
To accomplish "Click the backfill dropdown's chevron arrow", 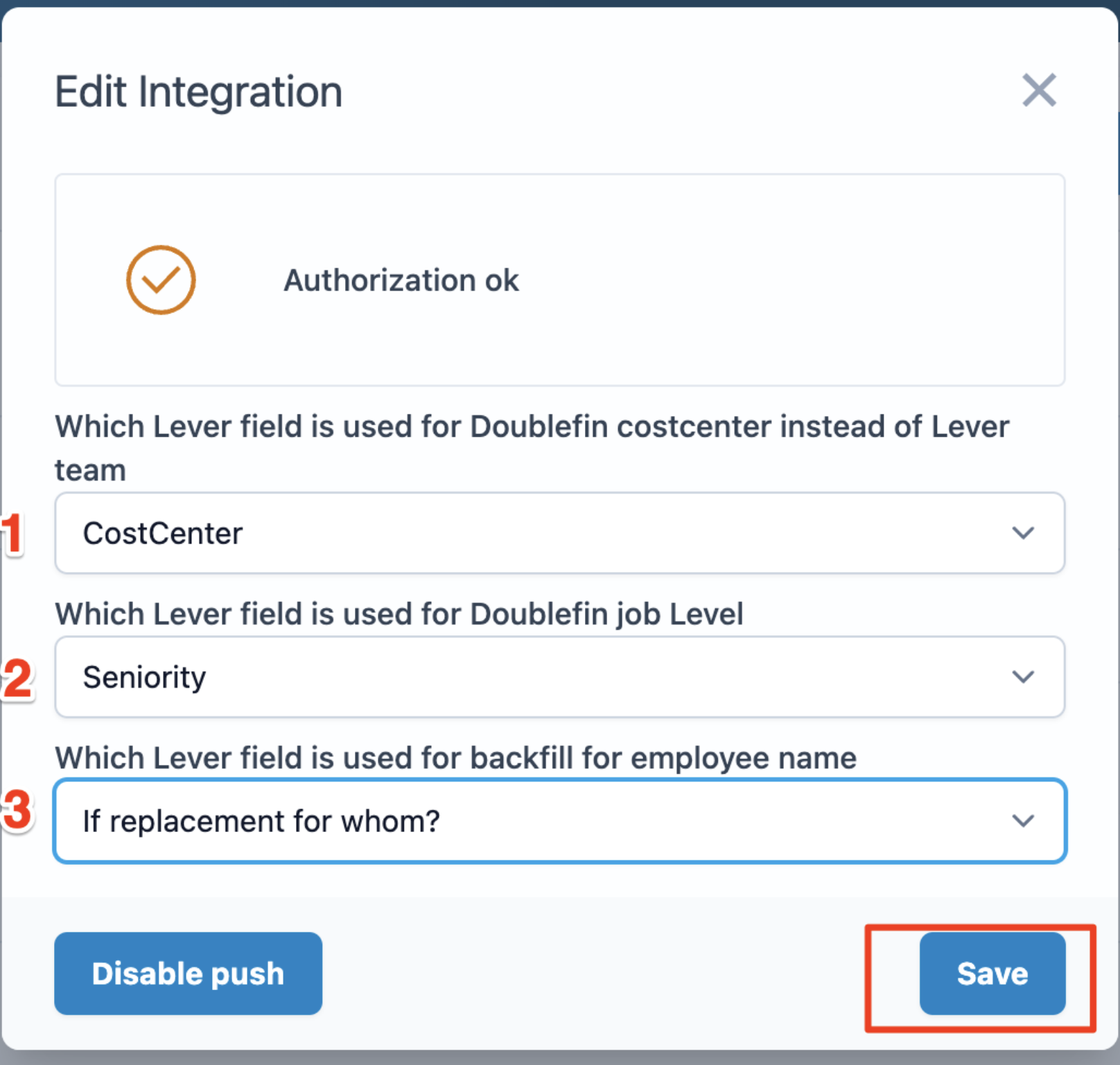I will click(1023, 822).
